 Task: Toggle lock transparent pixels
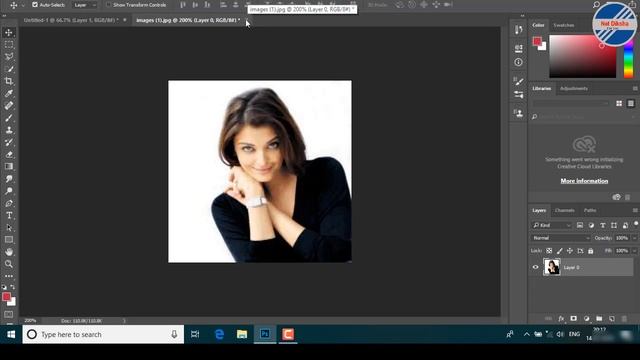tap(549, 251)
